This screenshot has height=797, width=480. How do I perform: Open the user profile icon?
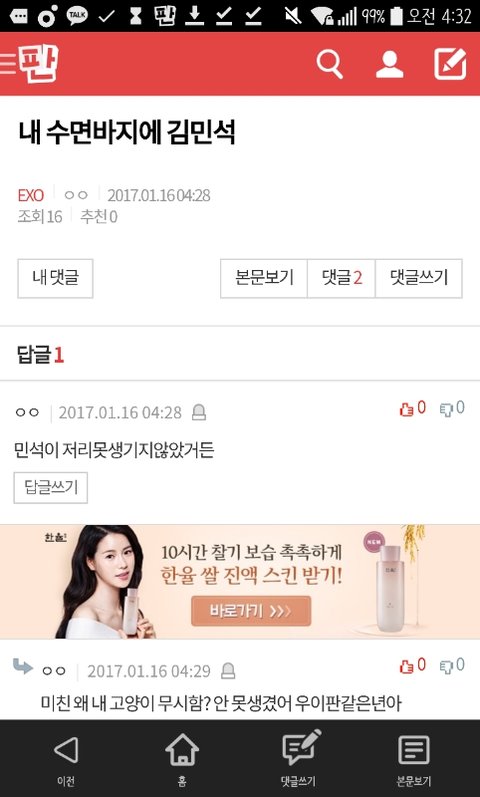(389, 65)
